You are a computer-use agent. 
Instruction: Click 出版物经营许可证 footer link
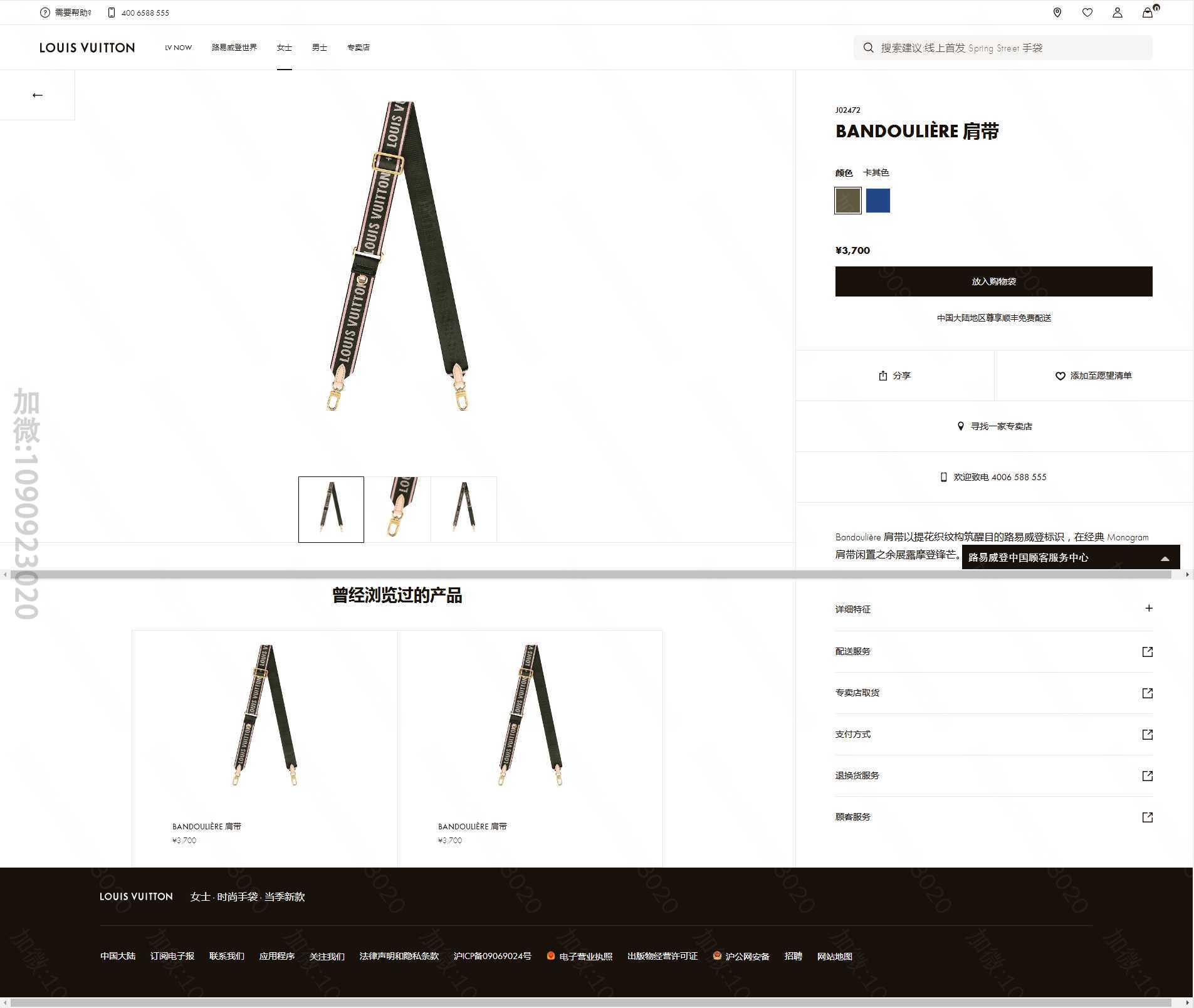tap(662, 956)
